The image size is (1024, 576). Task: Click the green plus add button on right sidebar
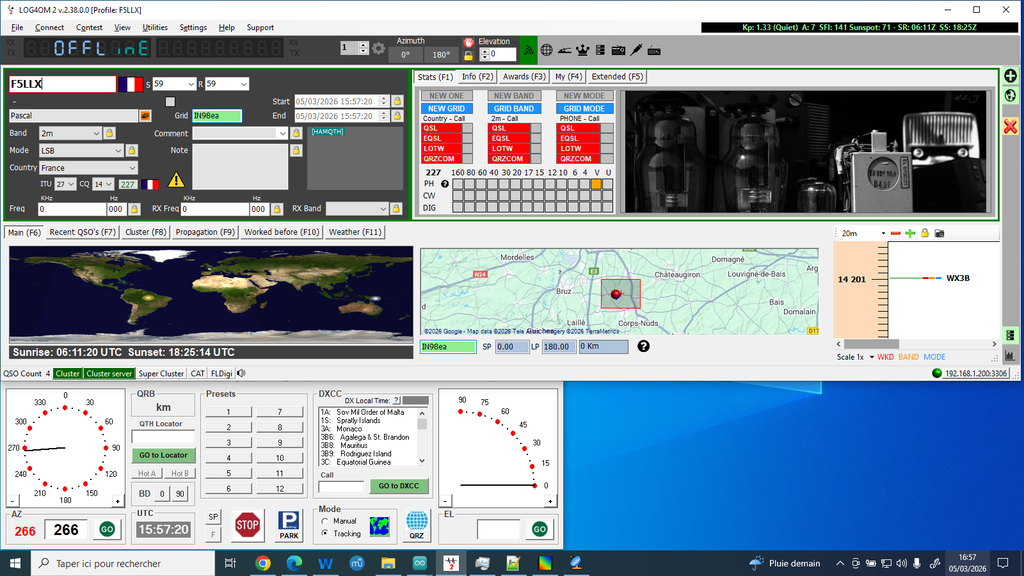1010,76
